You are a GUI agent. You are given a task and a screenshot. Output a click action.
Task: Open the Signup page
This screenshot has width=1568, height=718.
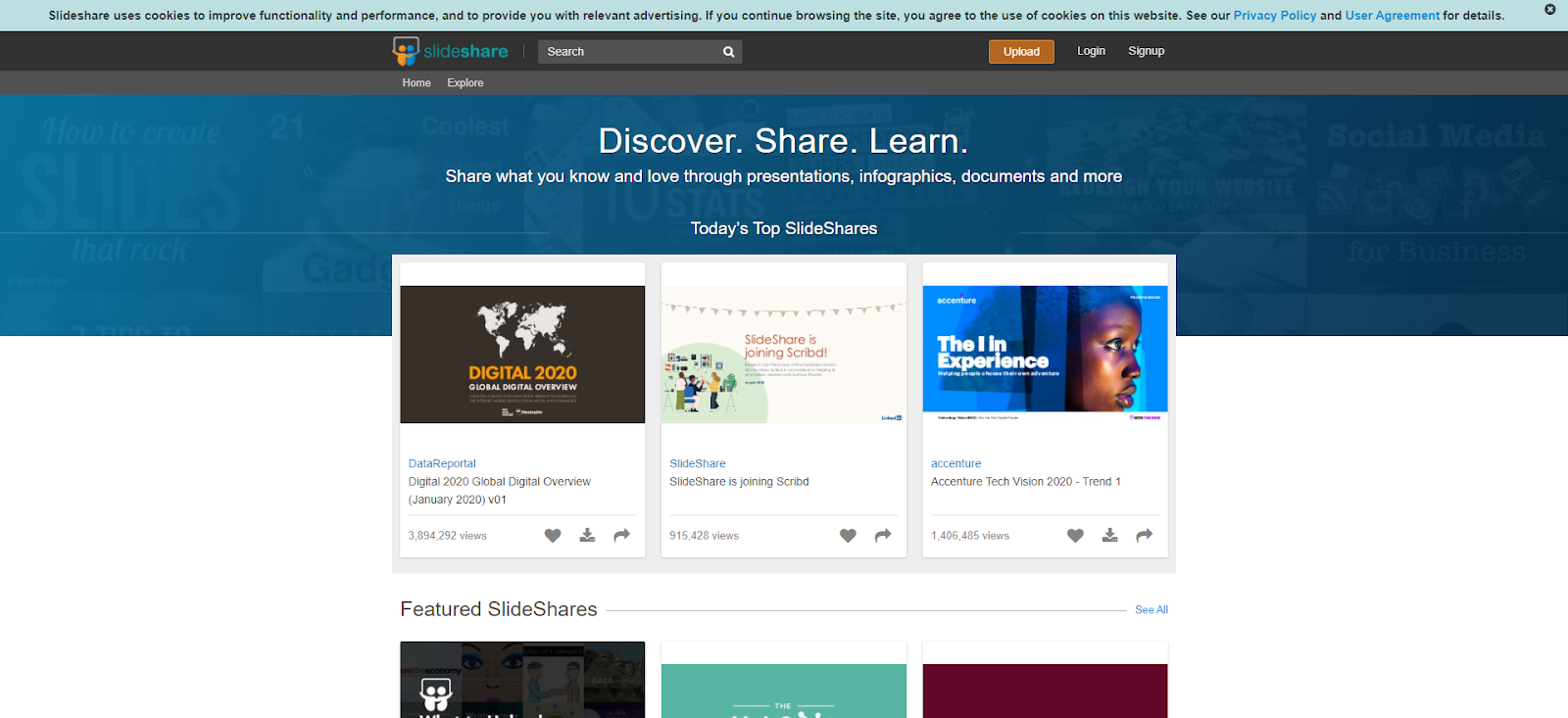click(x=1146, y=51)
